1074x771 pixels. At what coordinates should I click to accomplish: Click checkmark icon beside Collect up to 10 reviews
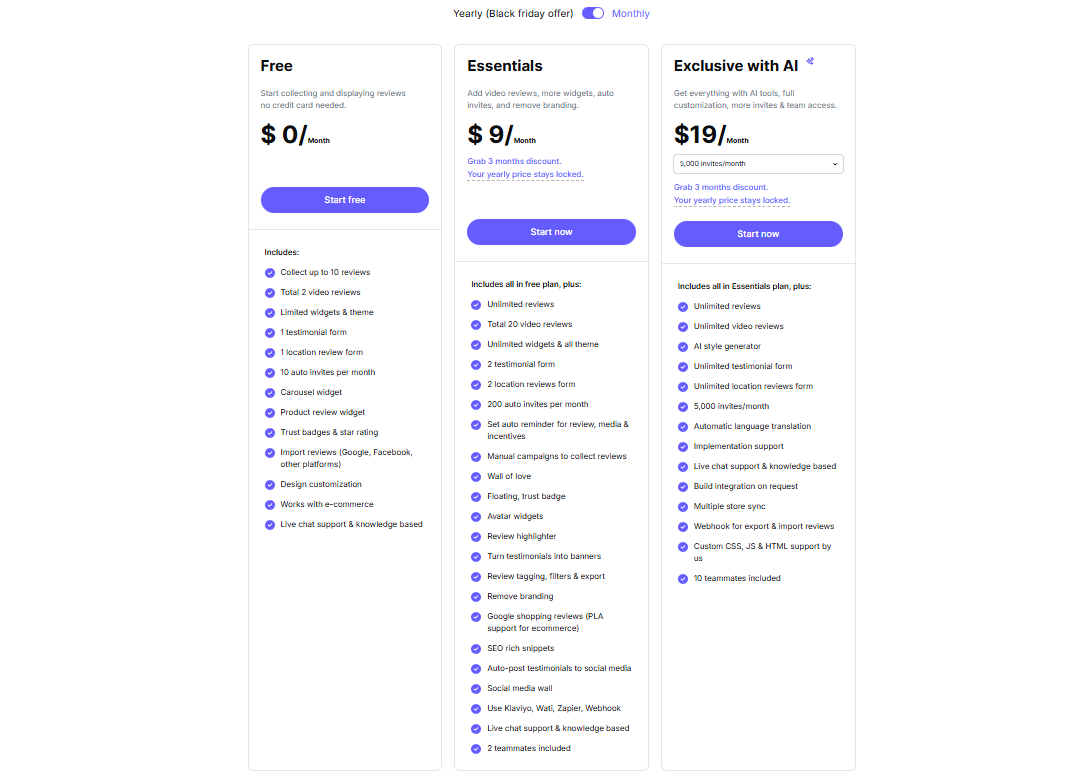pyautogui.click(x=270, y=273)
